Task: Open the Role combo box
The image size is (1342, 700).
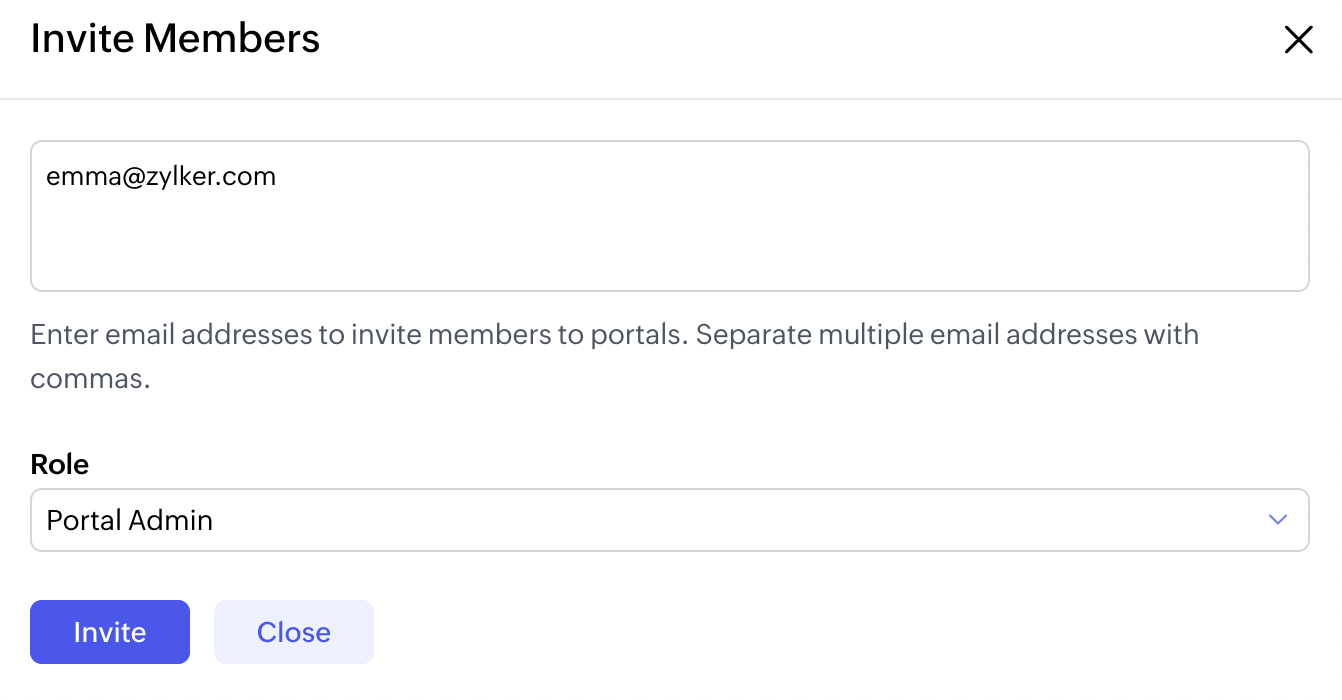Action: click(x=669, y=520)
